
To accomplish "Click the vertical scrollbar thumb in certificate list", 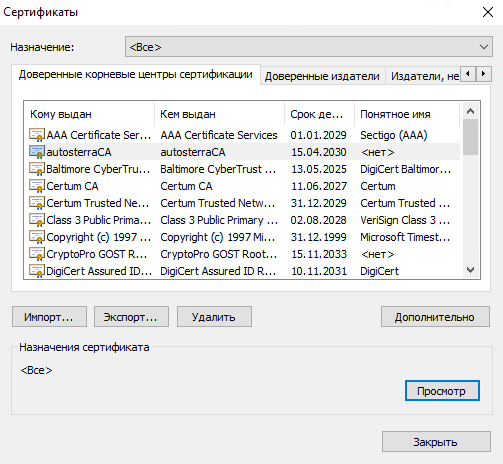I will 470,137.
